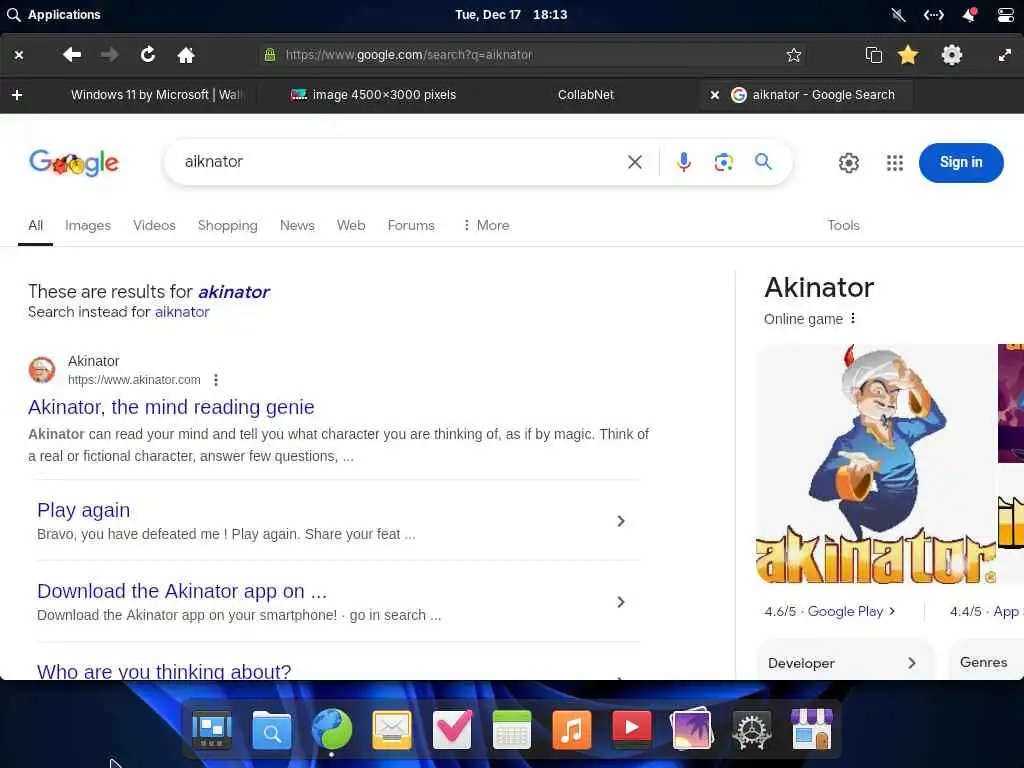Open the search Tools options
This screenshot has height=768, width=1024.
843,225
